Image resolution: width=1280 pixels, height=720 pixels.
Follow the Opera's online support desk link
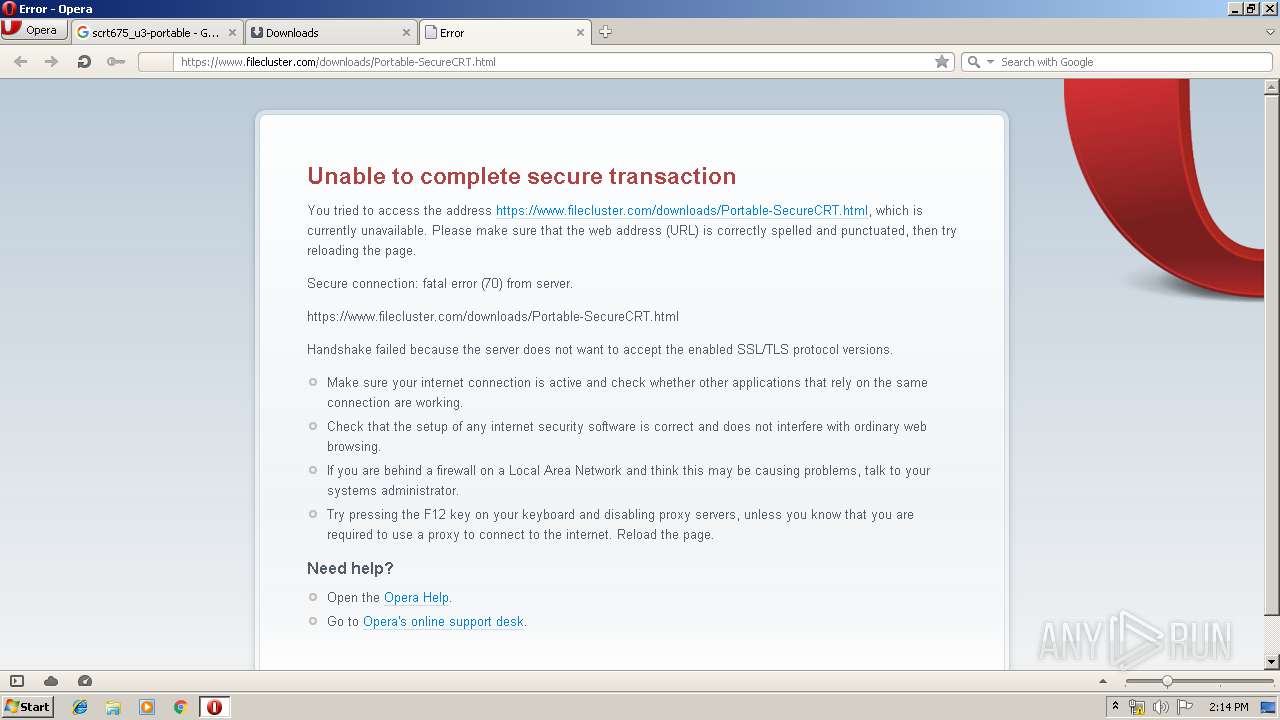click(x=443, y=622)
